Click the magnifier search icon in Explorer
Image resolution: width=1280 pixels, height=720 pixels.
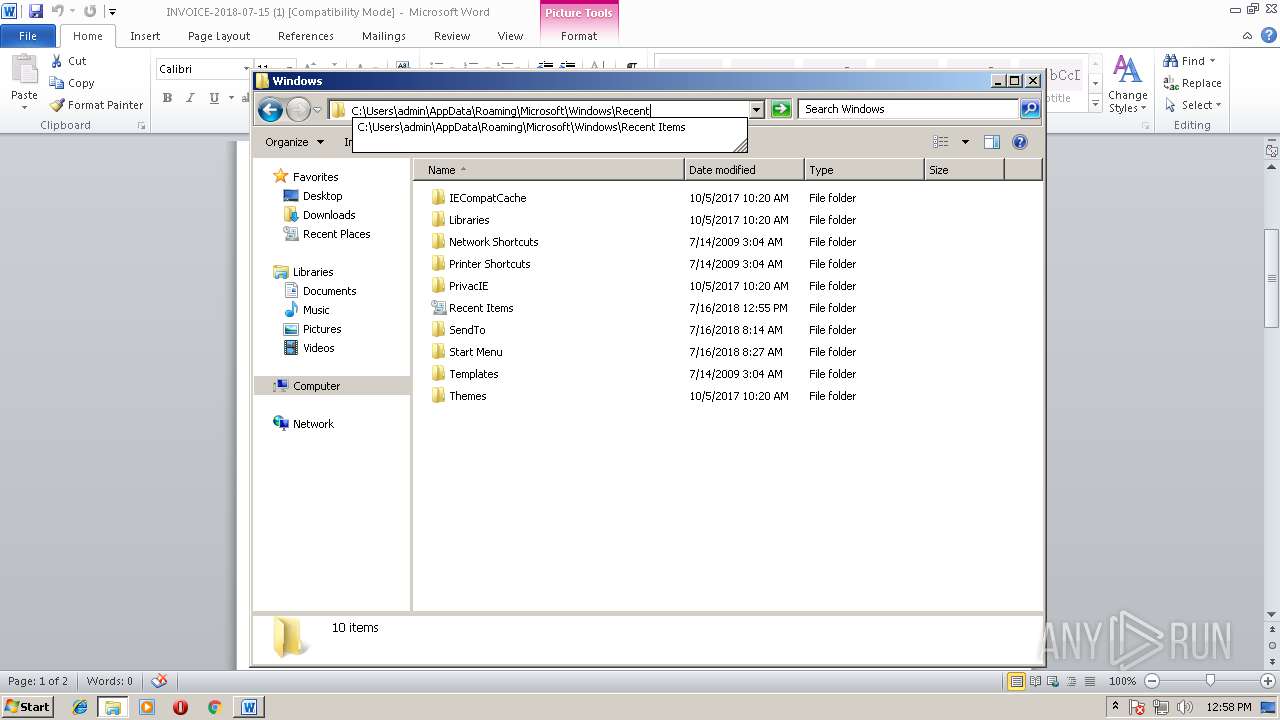coord(1030,109)
